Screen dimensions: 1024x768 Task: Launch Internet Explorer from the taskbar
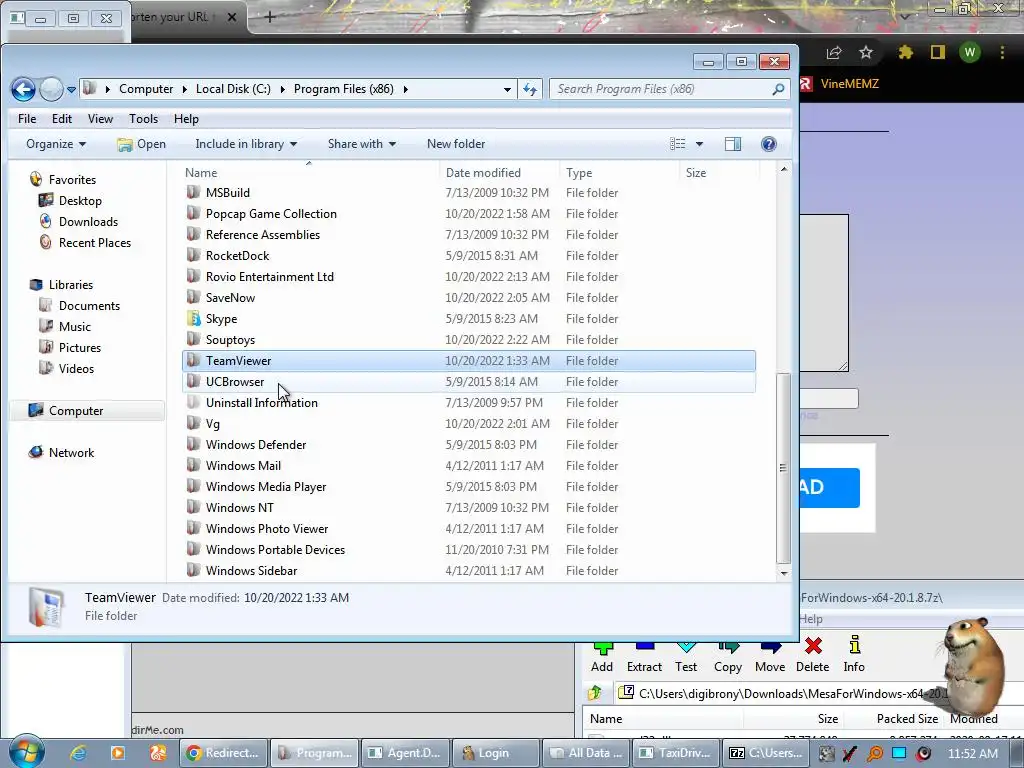pyautogui.click(x=78, y=754)
